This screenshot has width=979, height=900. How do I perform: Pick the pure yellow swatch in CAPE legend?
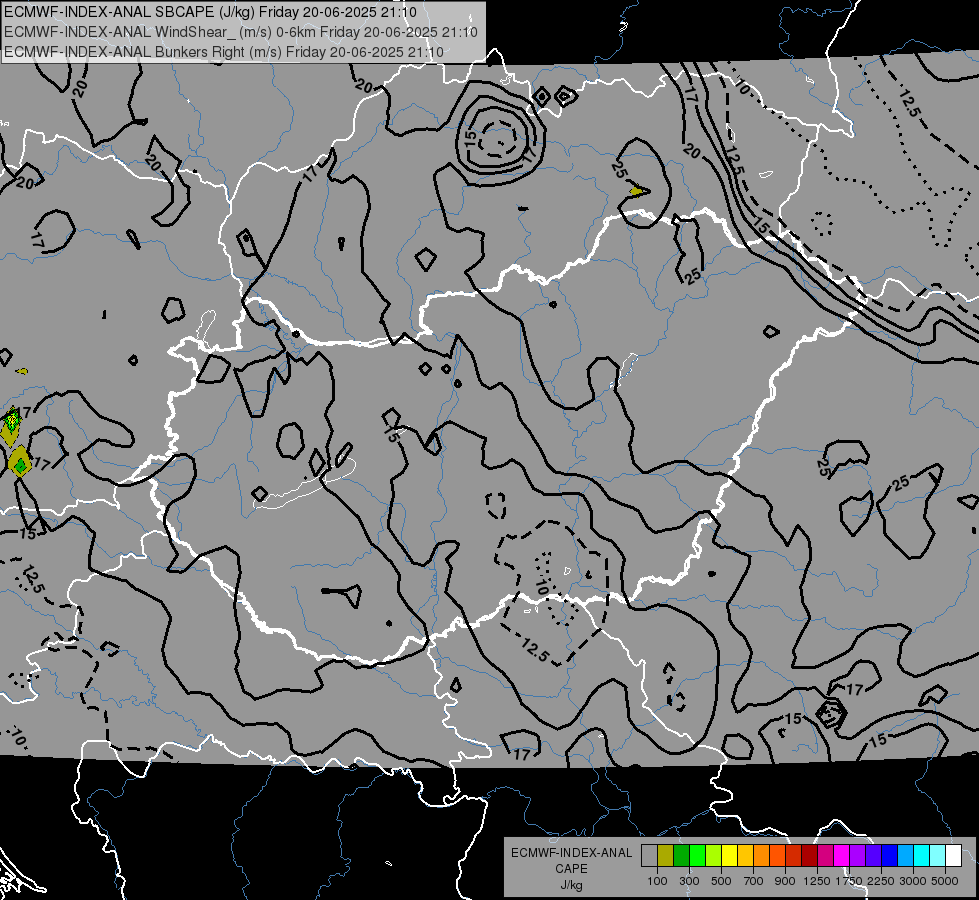[729, 856]
